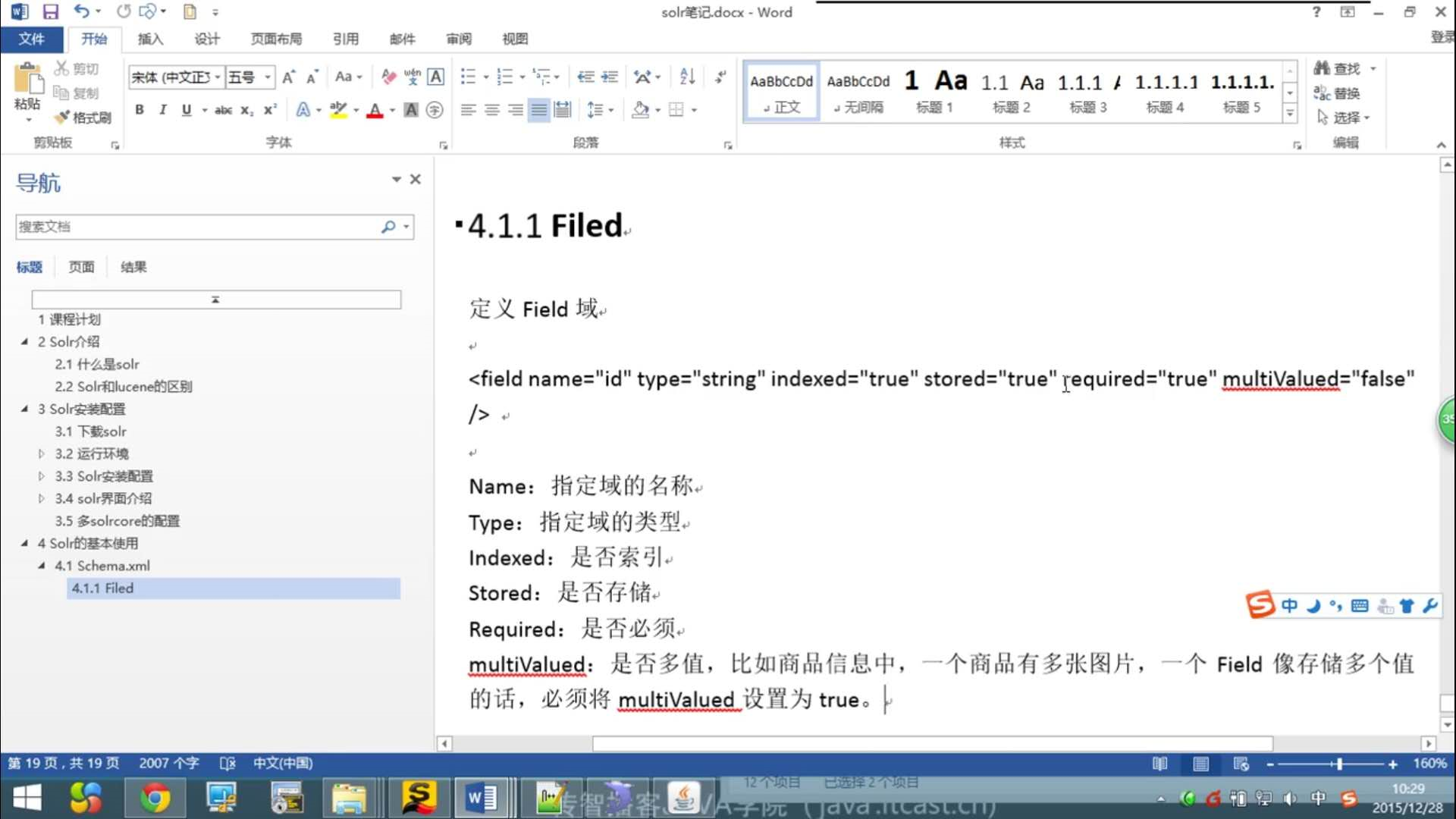Select the Format Painter brush
This screenshot has height=819, width=1456.
[x=61, y=118]
